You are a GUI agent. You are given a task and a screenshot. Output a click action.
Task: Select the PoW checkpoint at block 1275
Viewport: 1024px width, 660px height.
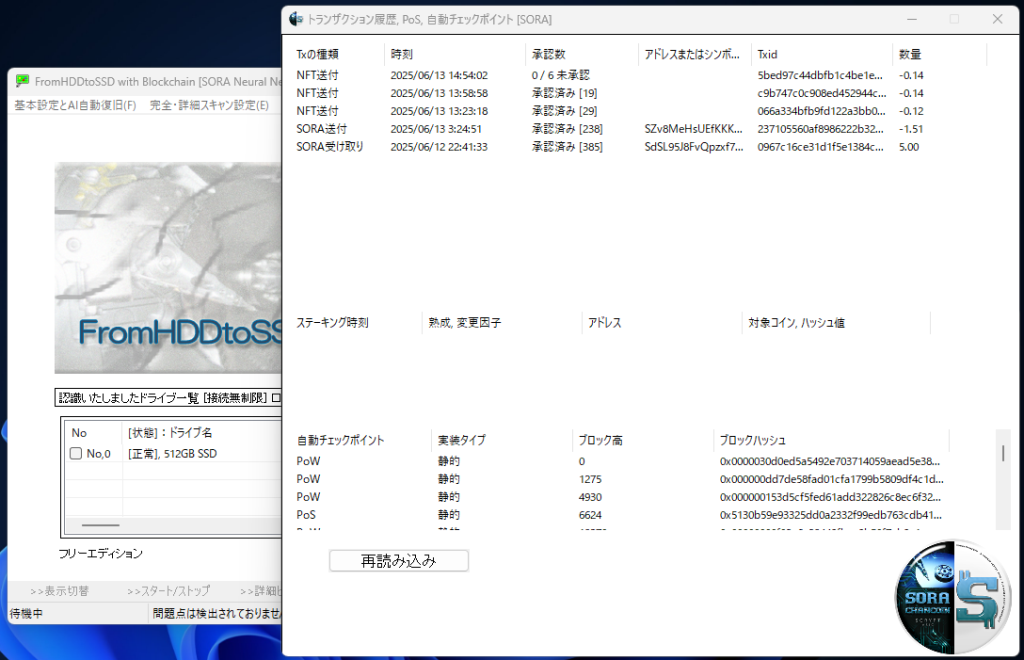click(x=620, y=479)
